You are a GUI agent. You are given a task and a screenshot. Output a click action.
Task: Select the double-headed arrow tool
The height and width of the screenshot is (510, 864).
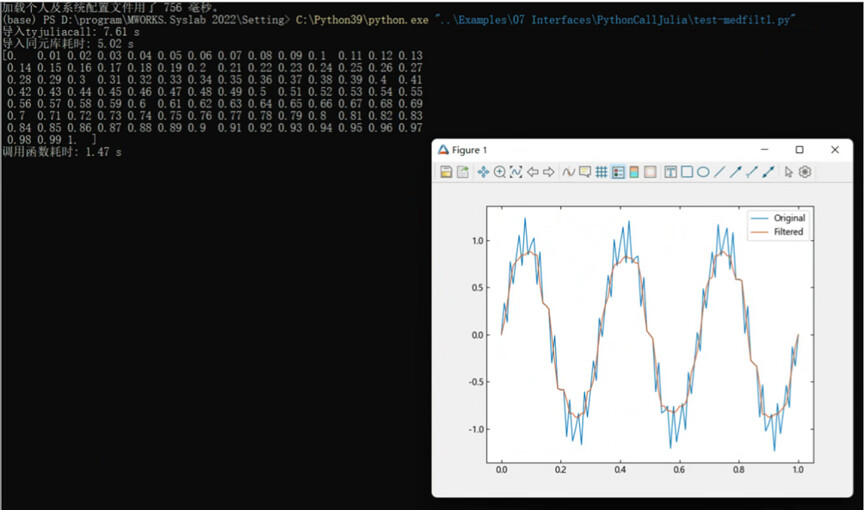point(768,172)
